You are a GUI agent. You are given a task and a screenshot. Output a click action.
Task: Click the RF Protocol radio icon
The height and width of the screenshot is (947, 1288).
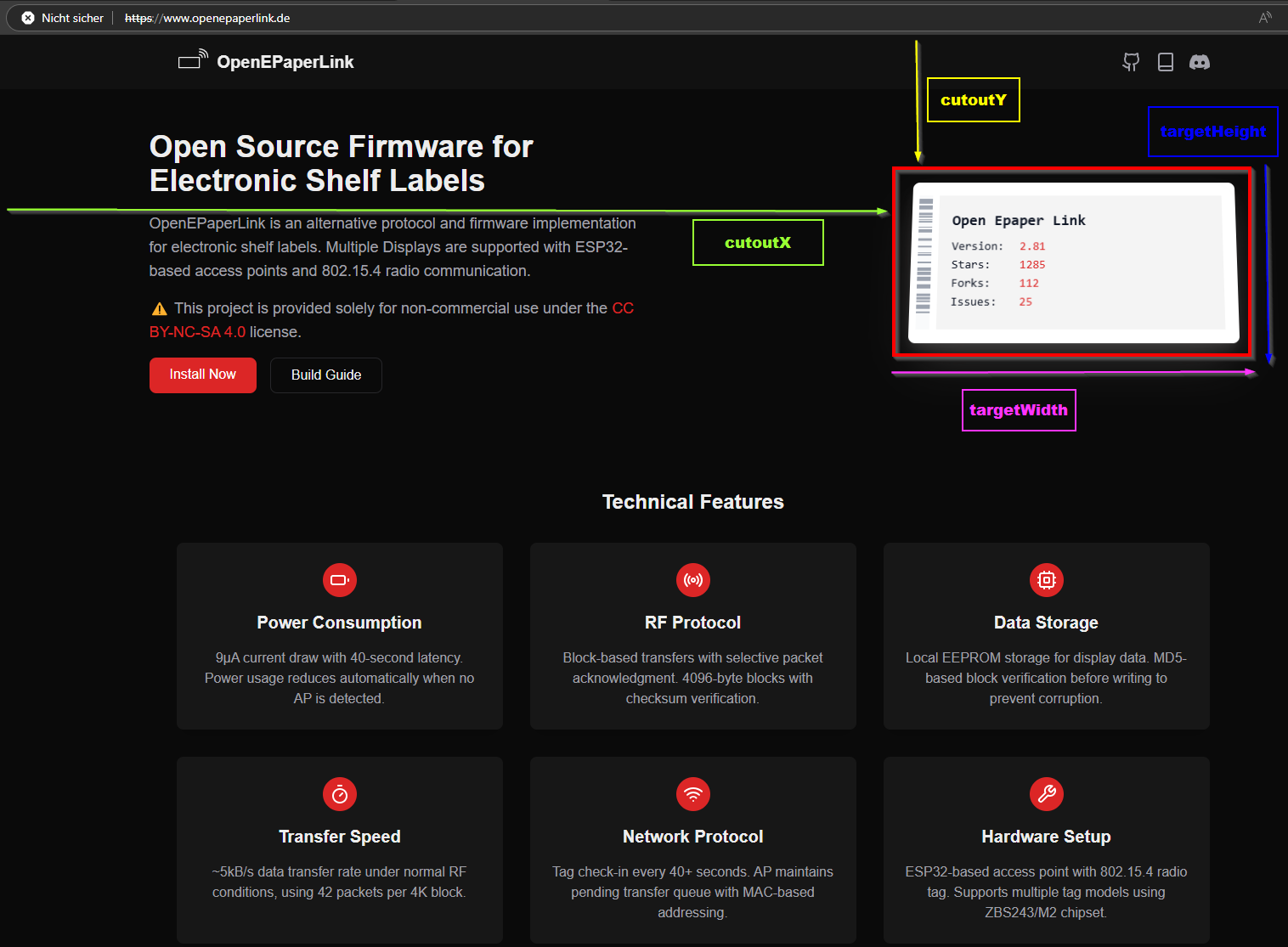[693, 580]
